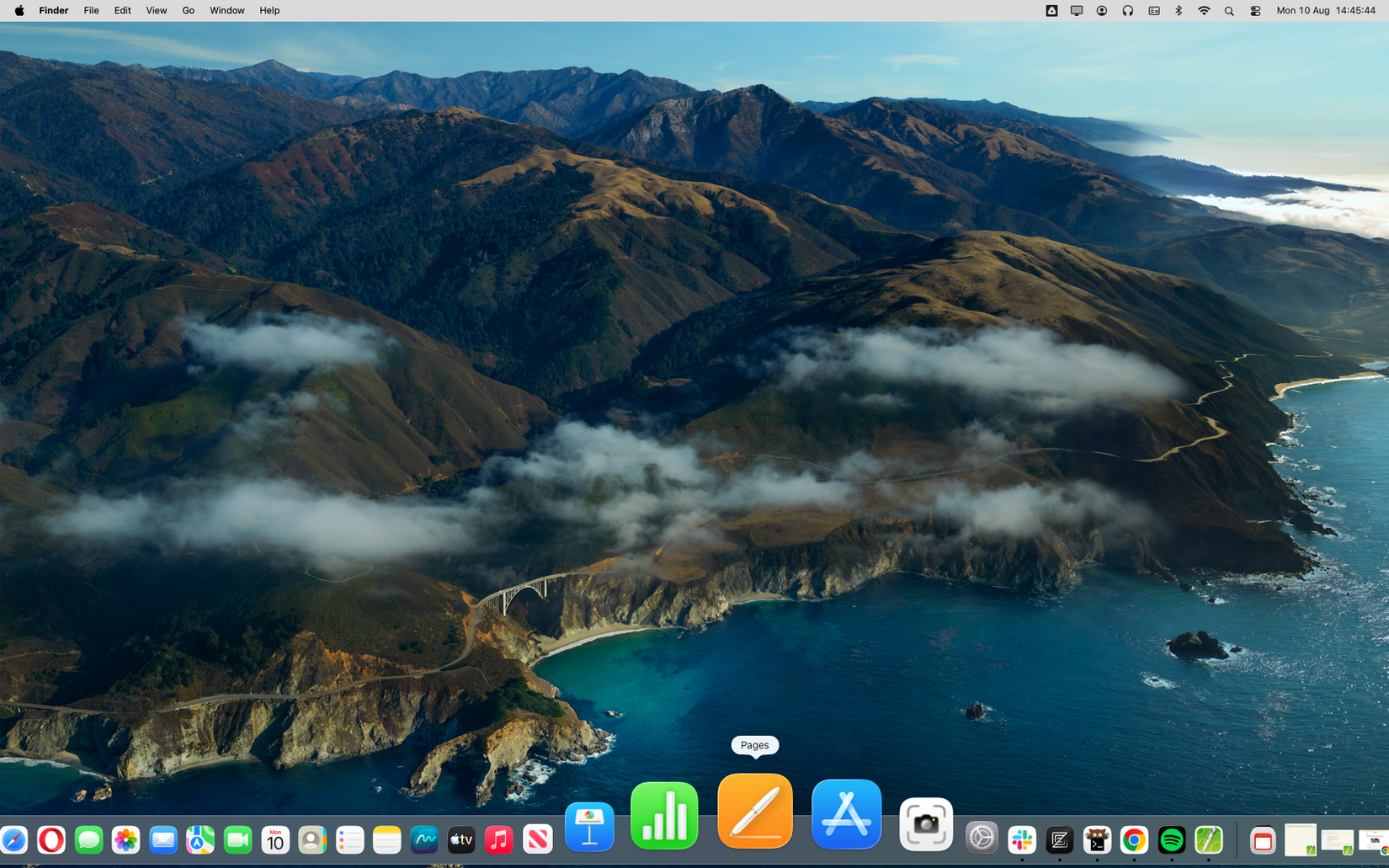Open the File menu

coord(91,11)
